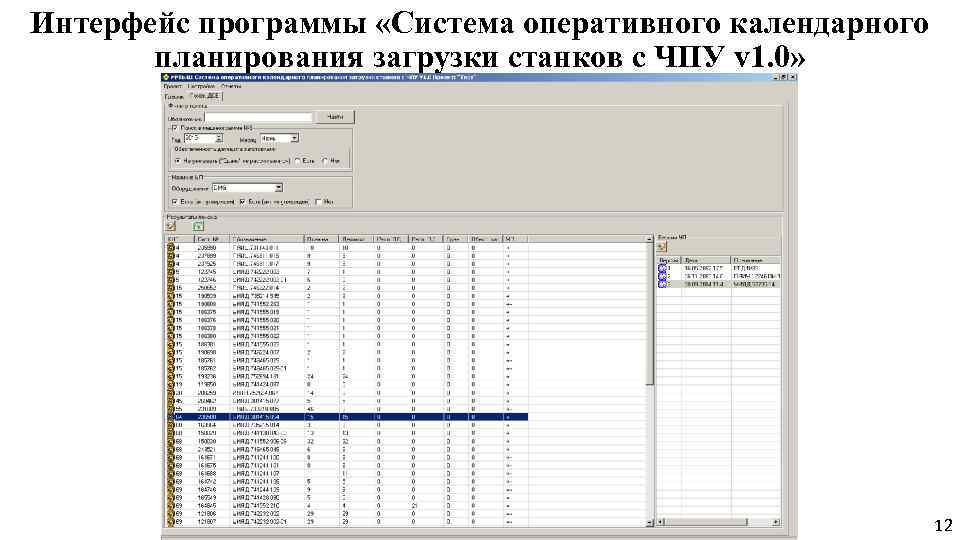
Task: Select the 'Не учитывать' radio button
Action: [178, 161]
